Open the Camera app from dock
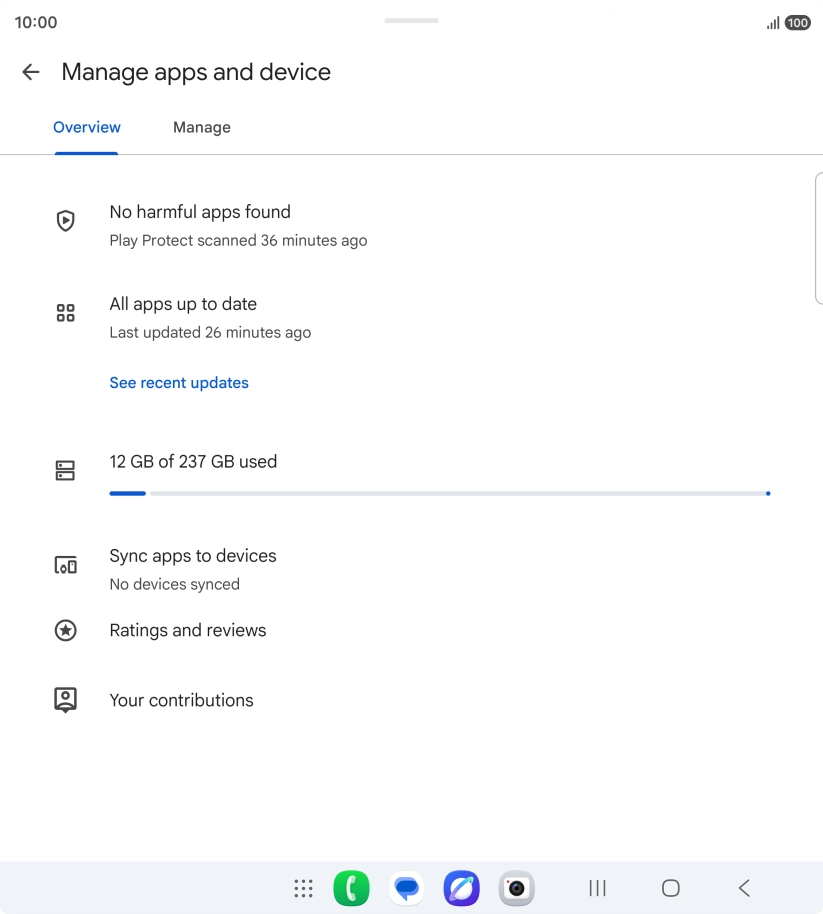This screenshot has height=914, width=823. tap(516, 888)
